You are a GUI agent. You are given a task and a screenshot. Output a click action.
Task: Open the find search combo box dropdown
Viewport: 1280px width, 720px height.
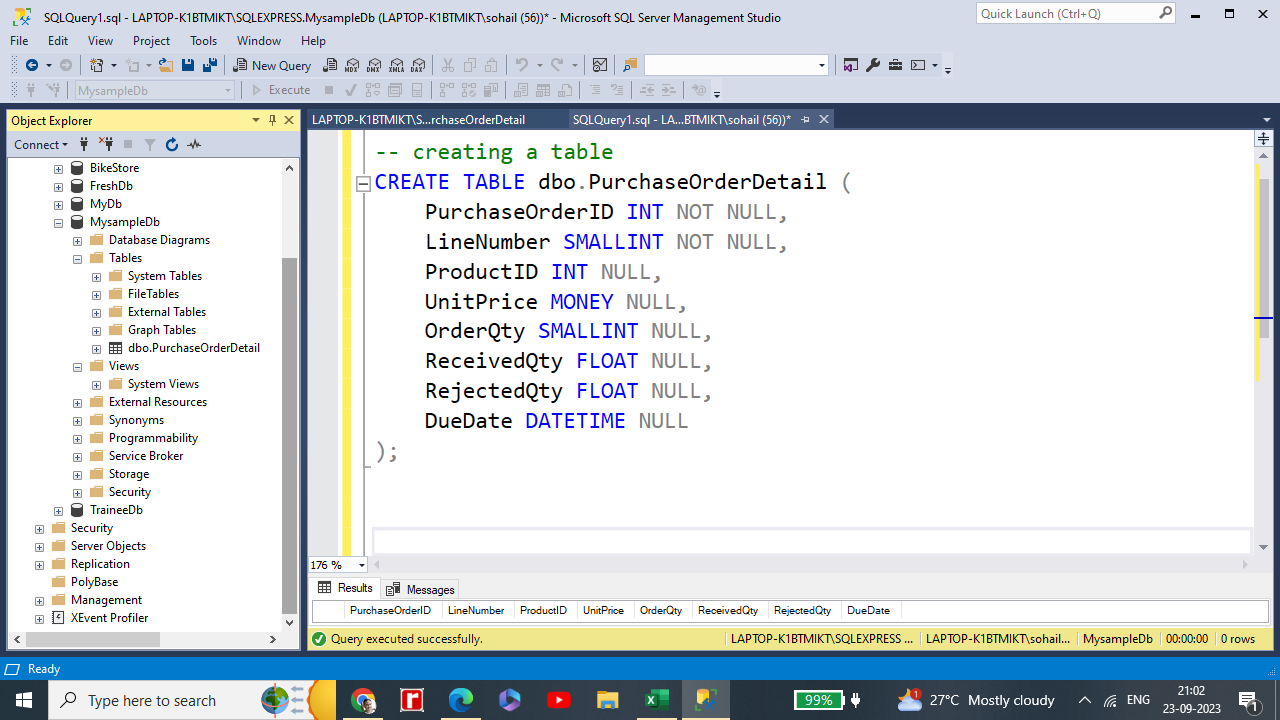tap(822, 65)
